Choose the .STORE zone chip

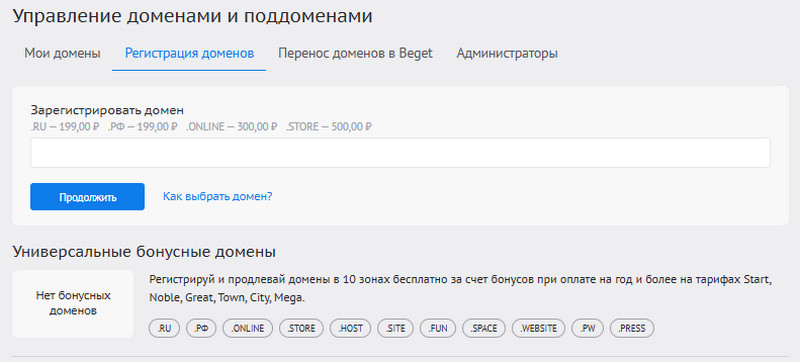tap(301, 328)
